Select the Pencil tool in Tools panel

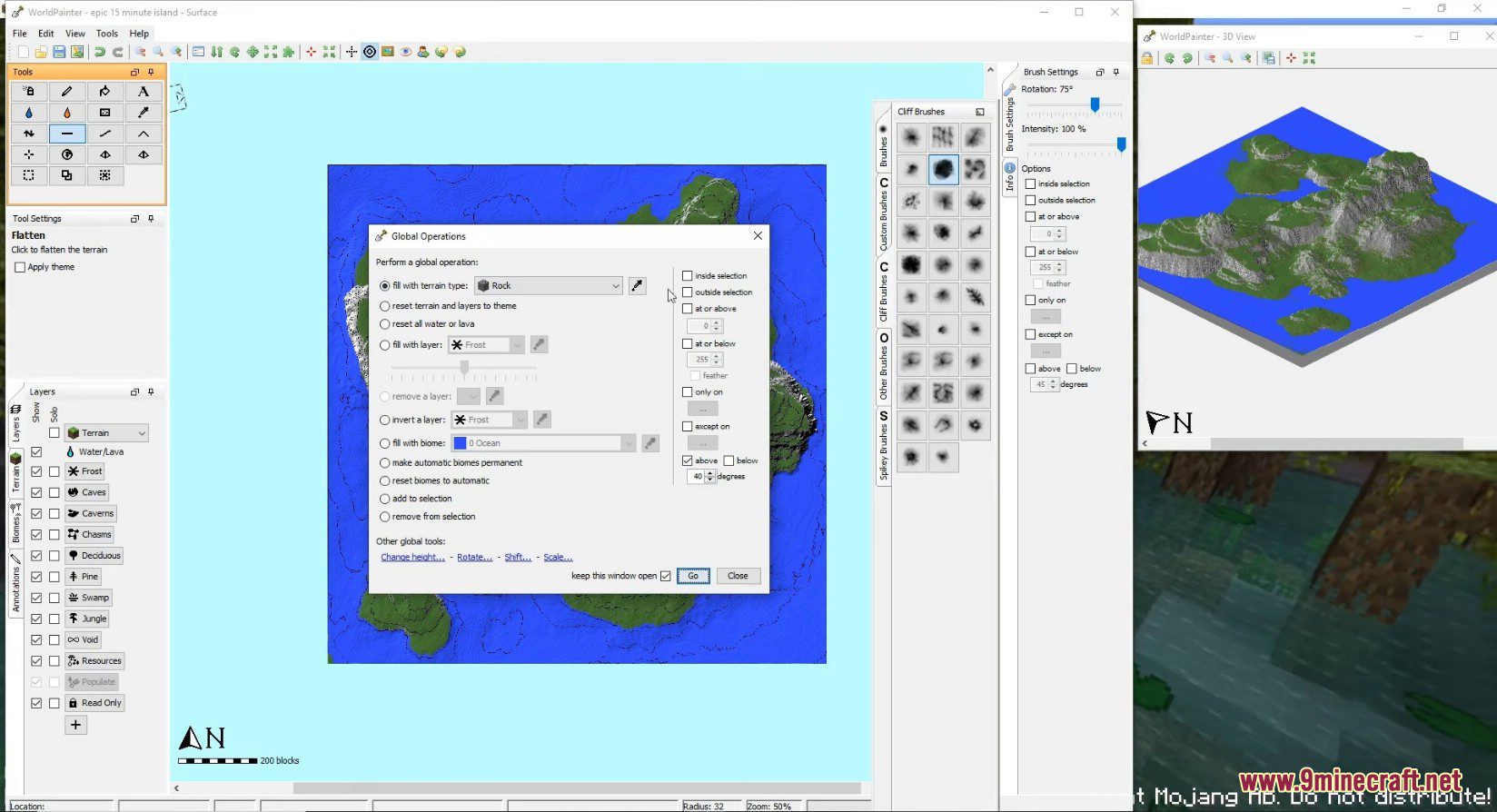(67, 91)
